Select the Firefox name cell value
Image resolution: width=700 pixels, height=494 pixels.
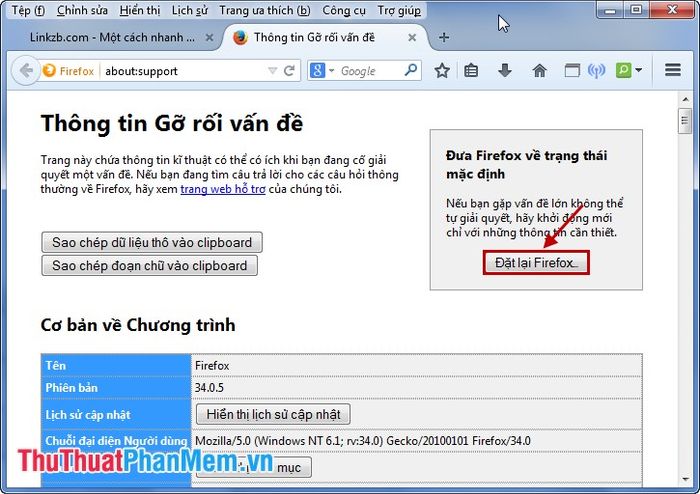[212, 365]
